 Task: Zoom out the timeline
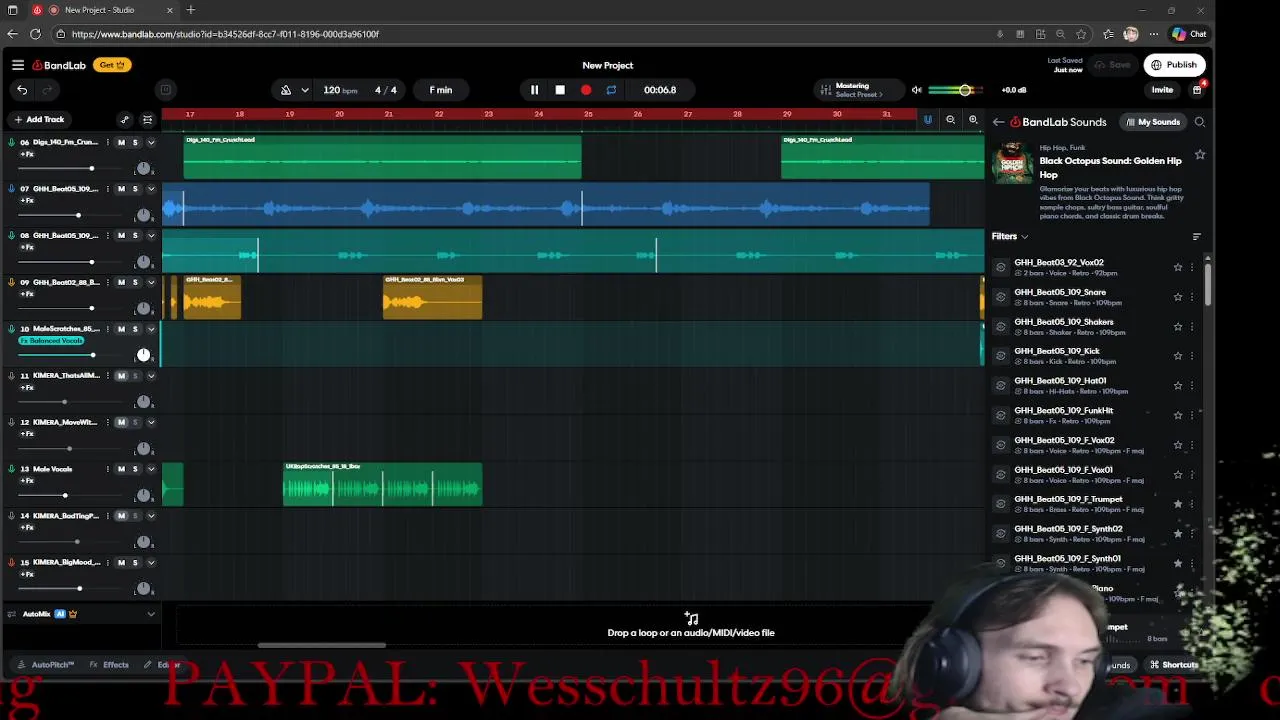click(x=950, y=120)
